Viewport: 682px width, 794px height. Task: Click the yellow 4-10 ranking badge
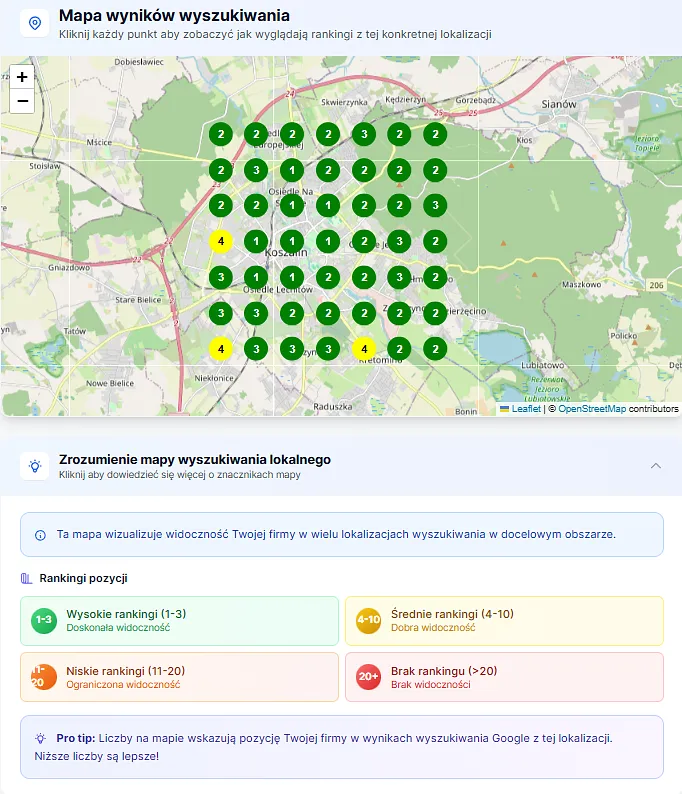368,621
